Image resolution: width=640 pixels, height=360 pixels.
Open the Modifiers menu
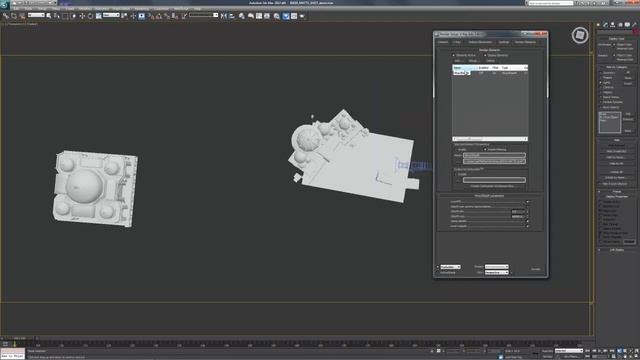pyautogui.click(x=84, y=8)
